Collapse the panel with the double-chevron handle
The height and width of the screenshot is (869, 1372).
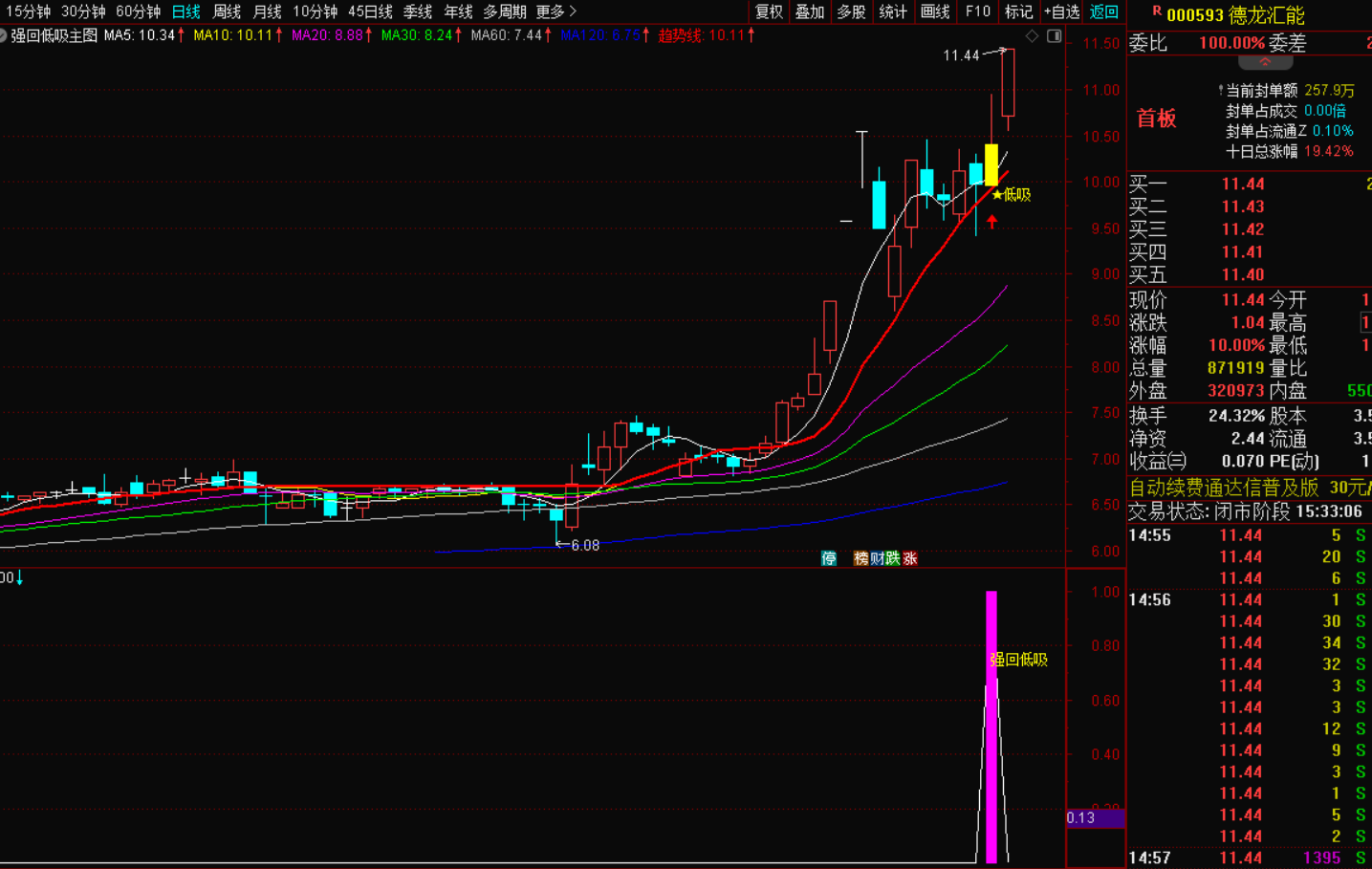click(1265, 62)
